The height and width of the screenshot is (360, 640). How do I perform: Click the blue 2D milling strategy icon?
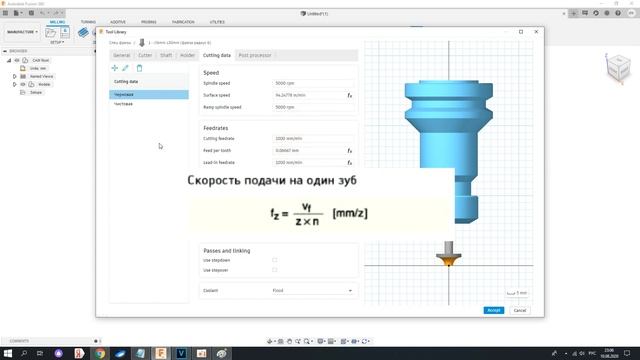[x=83, y=33]
